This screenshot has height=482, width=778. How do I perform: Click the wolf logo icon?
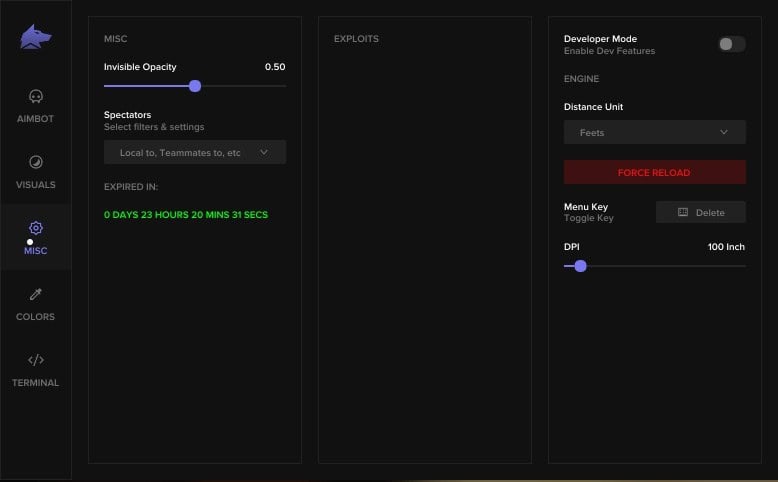click(36, 38)
